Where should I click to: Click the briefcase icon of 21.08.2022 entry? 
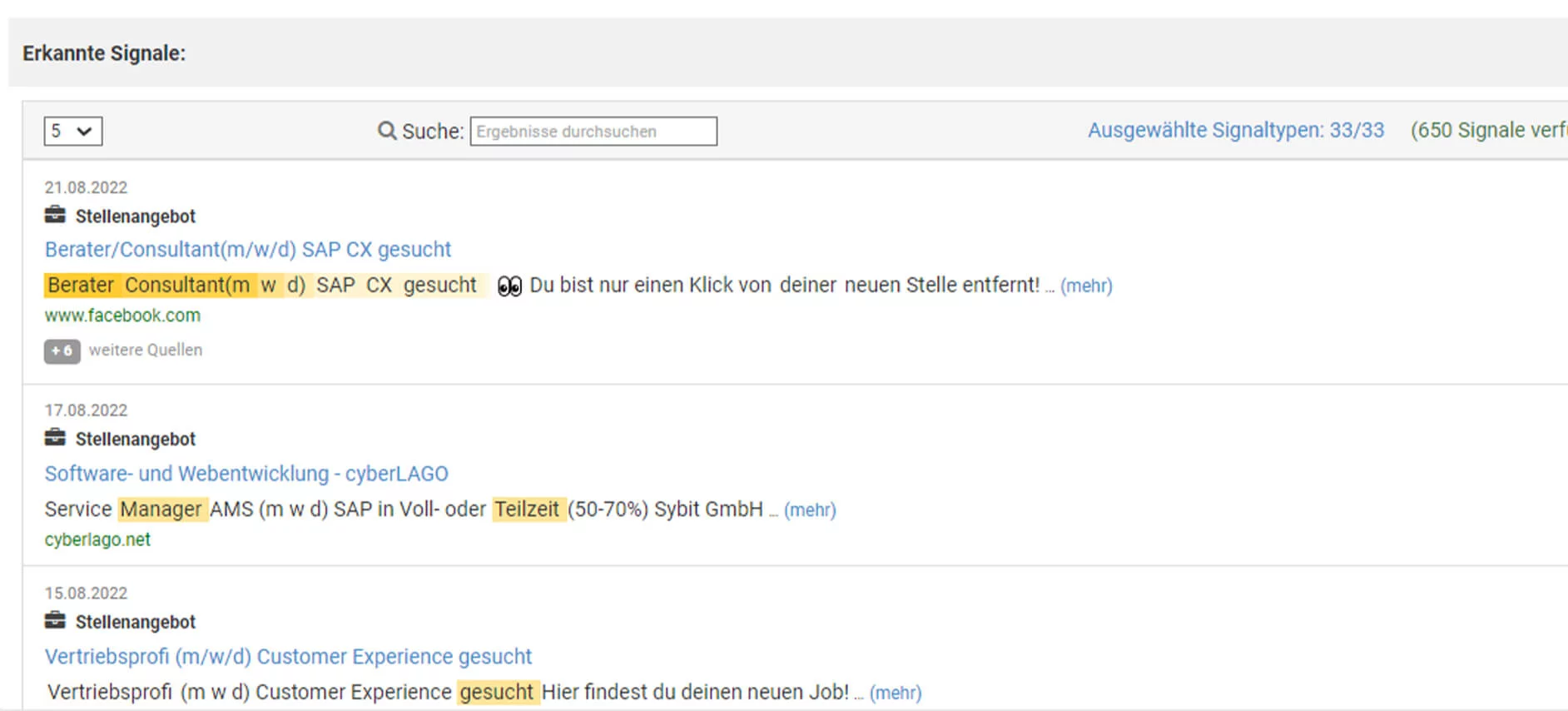[55, 215]
